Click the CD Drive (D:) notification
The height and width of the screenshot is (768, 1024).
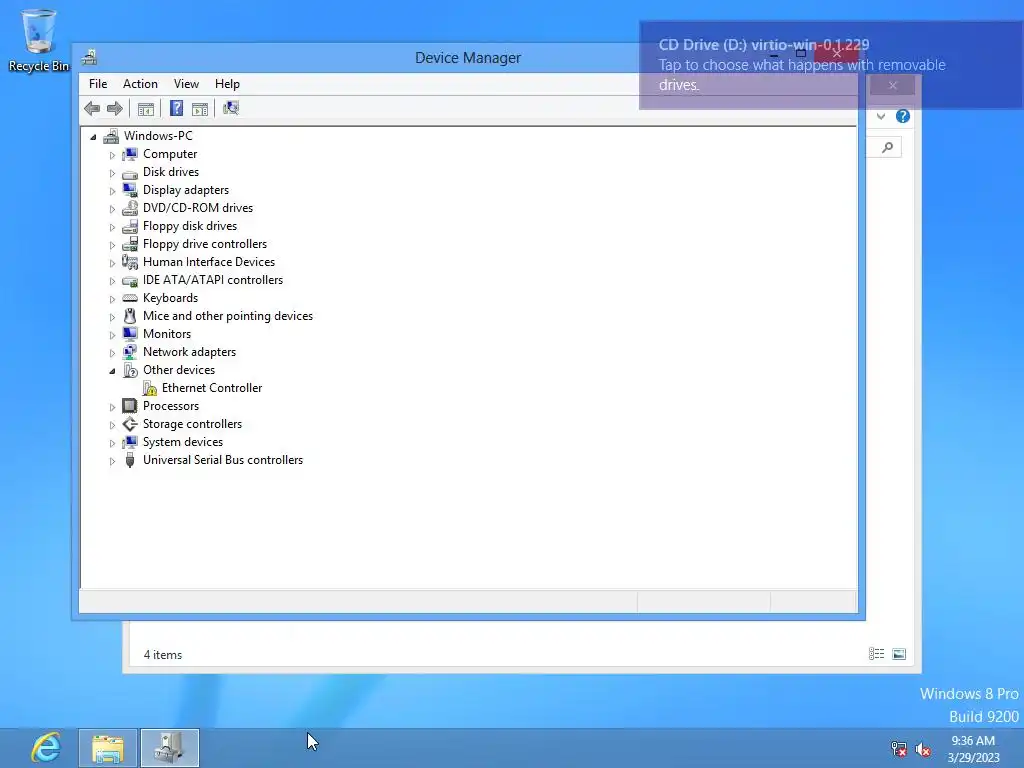(x=831, y=65)
